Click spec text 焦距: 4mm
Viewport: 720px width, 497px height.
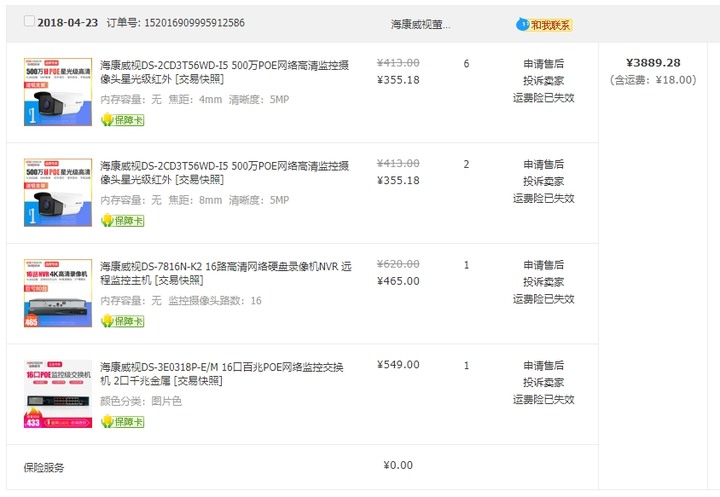(195, 100)
